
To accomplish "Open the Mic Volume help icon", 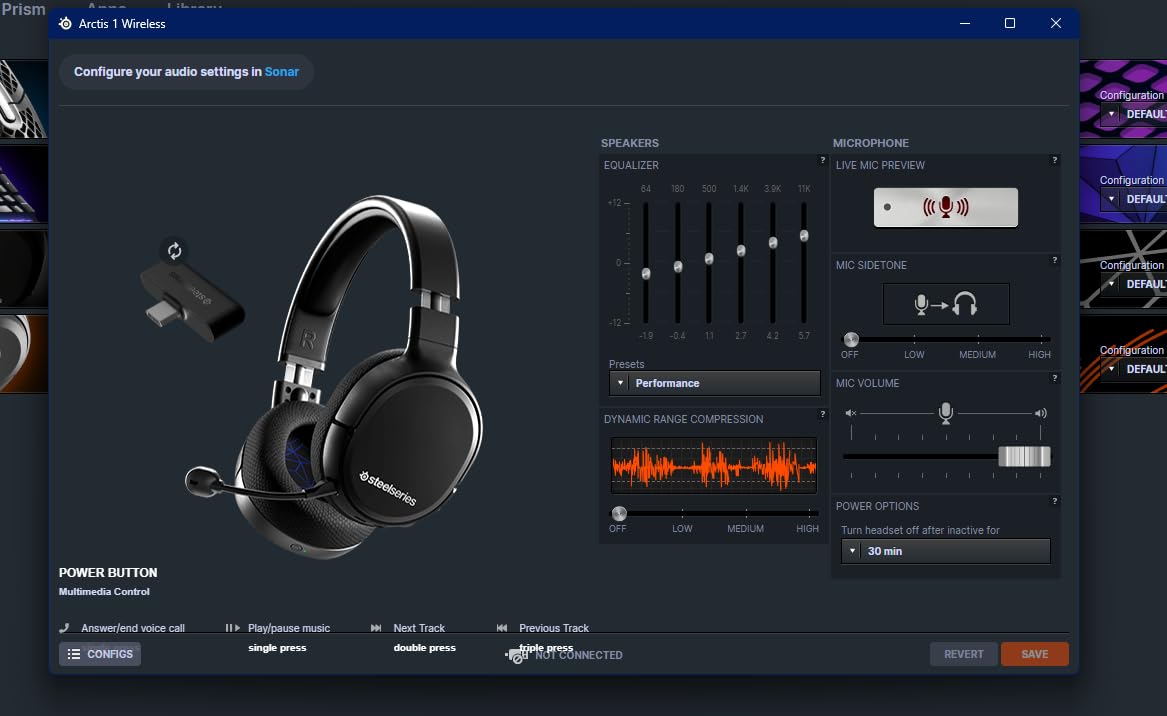I will point(1055,378).
